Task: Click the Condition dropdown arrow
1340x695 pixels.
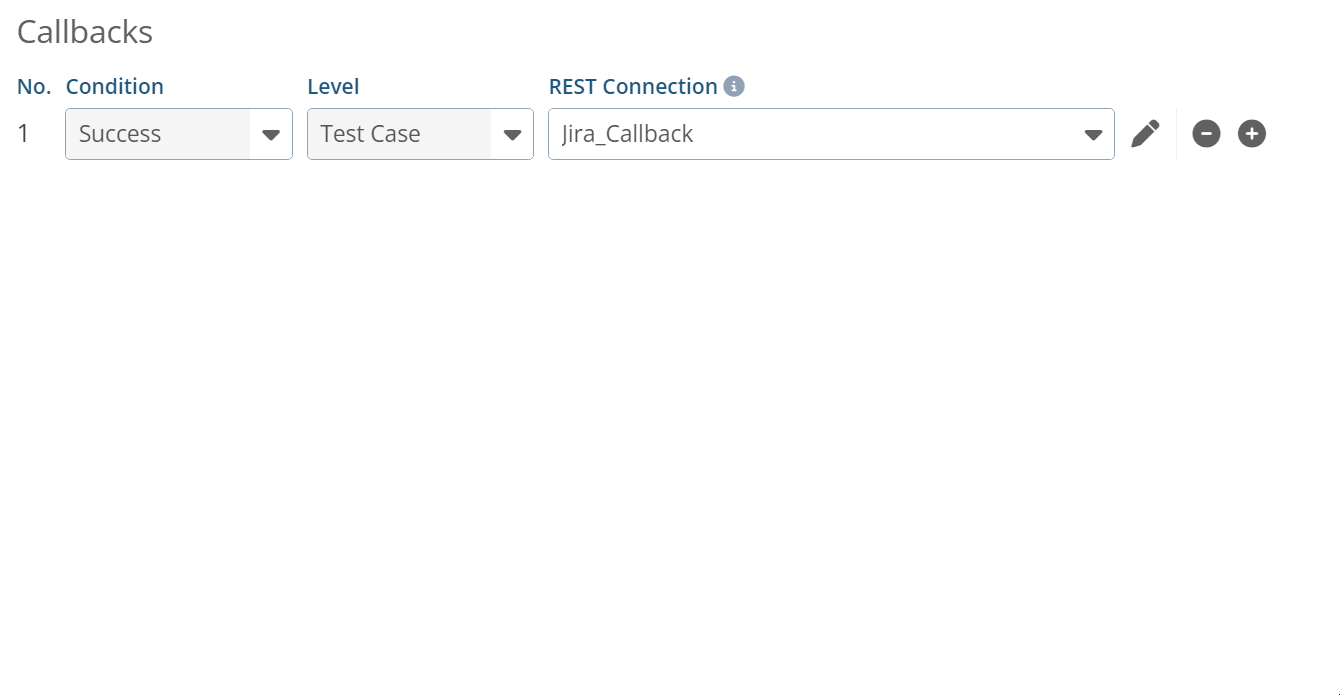Action: pyautogui.click(x=271, y=133)
